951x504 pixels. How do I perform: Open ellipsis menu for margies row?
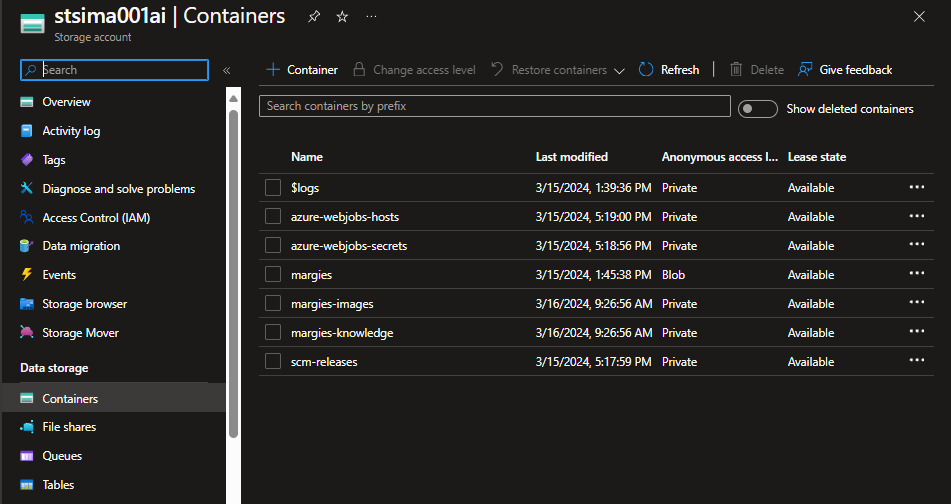[916, 274]
